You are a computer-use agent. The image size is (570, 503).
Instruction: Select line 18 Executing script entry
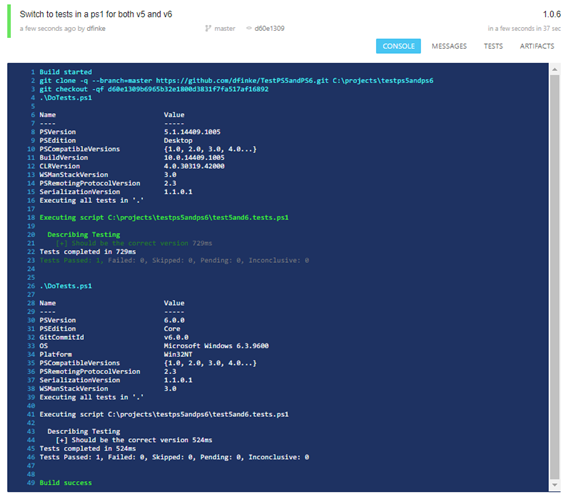pyautogui.click(x=164, y=217)
